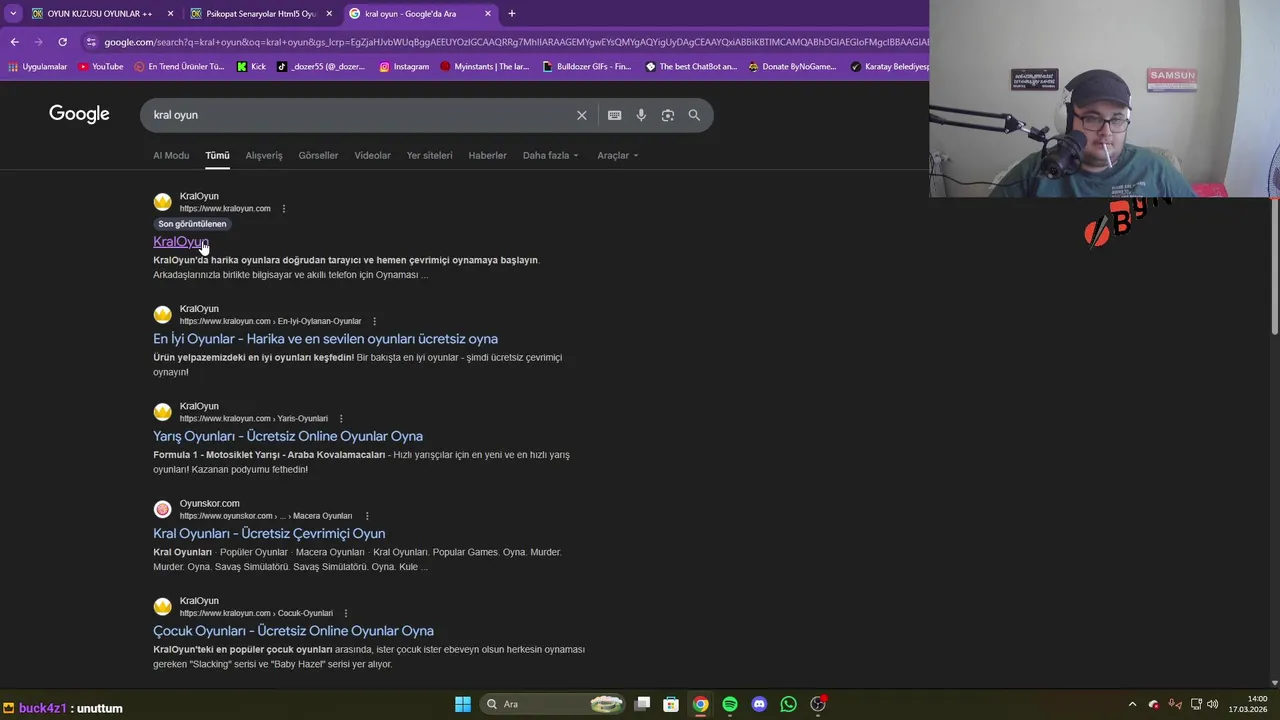The image size is (1280, 720).
Task: Open more options for first KralOyun result
Action: click(284, 209)
